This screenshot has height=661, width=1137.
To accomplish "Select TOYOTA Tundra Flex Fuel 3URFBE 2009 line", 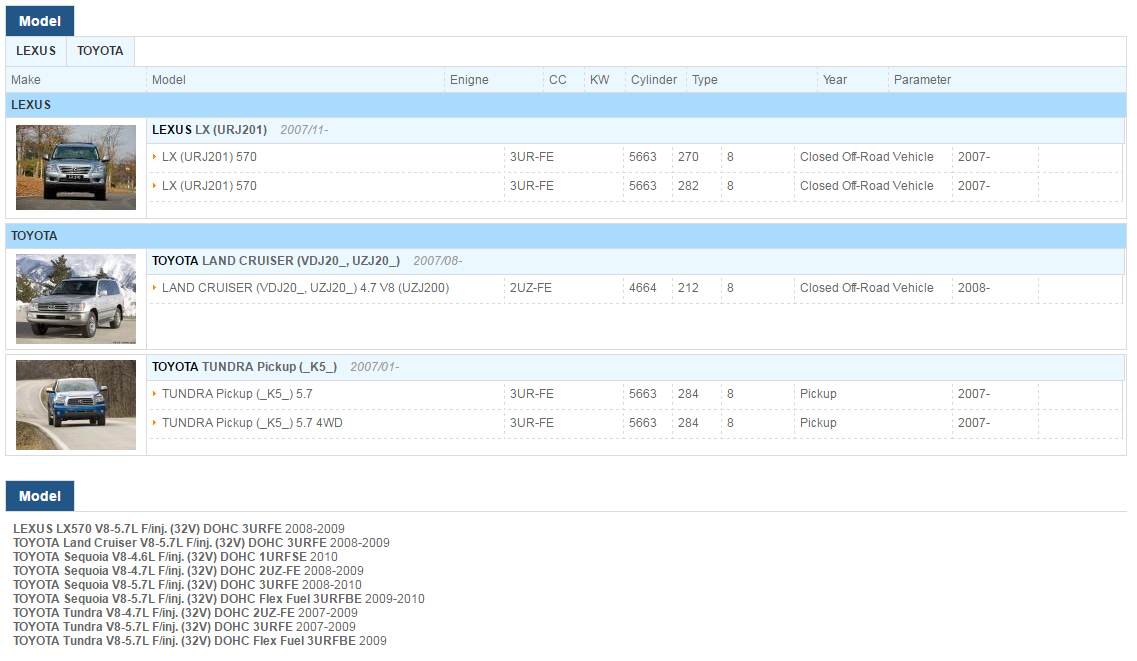I will [200, 641].
